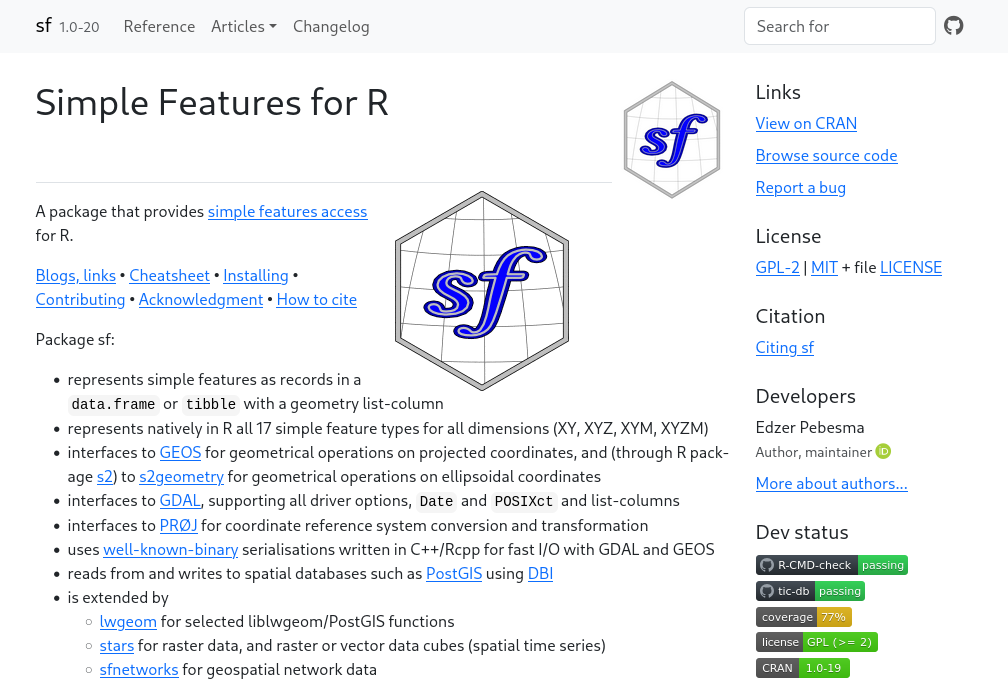Click the POSIXct code text
The height and width of the screenshot is (682, 1008).
tap(524, 501)
